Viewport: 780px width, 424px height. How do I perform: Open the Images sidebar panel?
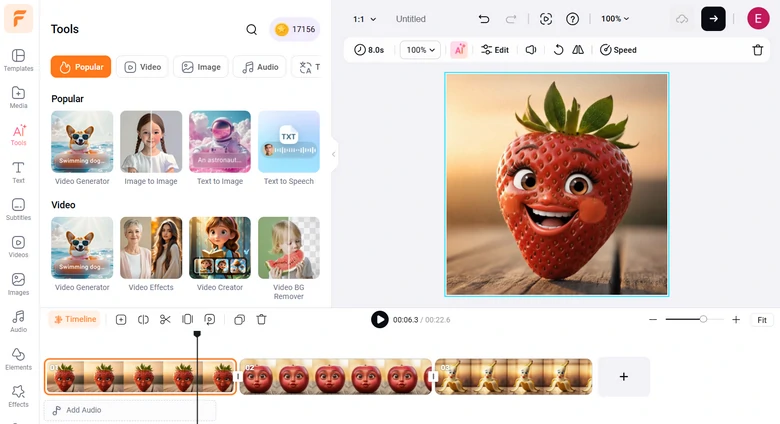18,284
